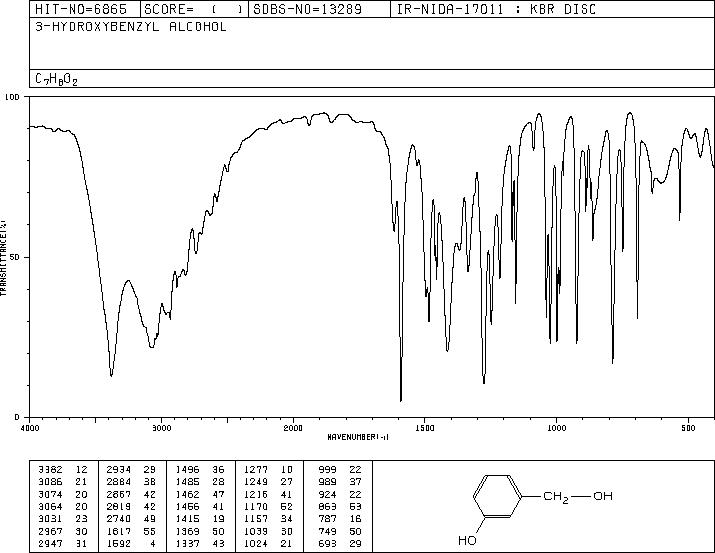
Task: Click the SDBS-NO=13289 header field
Action: click(x=319, y=9)
